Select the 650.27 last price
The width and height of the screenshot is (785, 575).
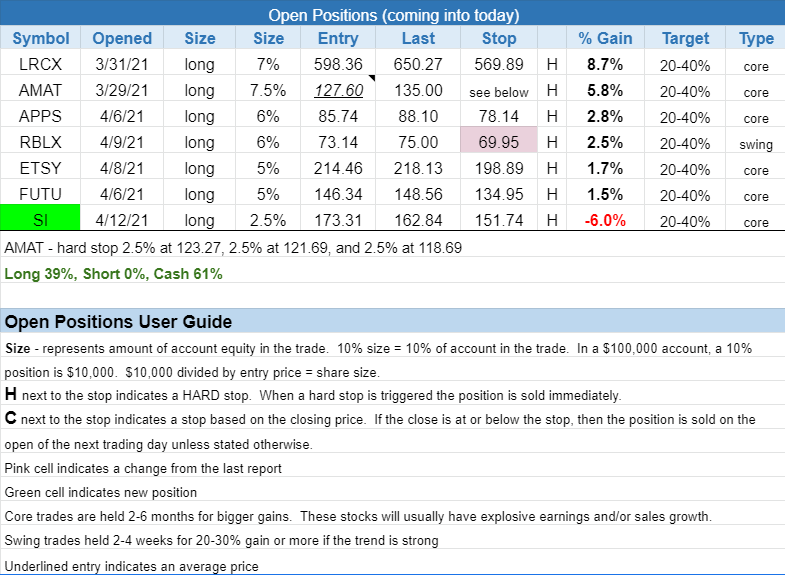pyautogui.click(x=418, y=64)
